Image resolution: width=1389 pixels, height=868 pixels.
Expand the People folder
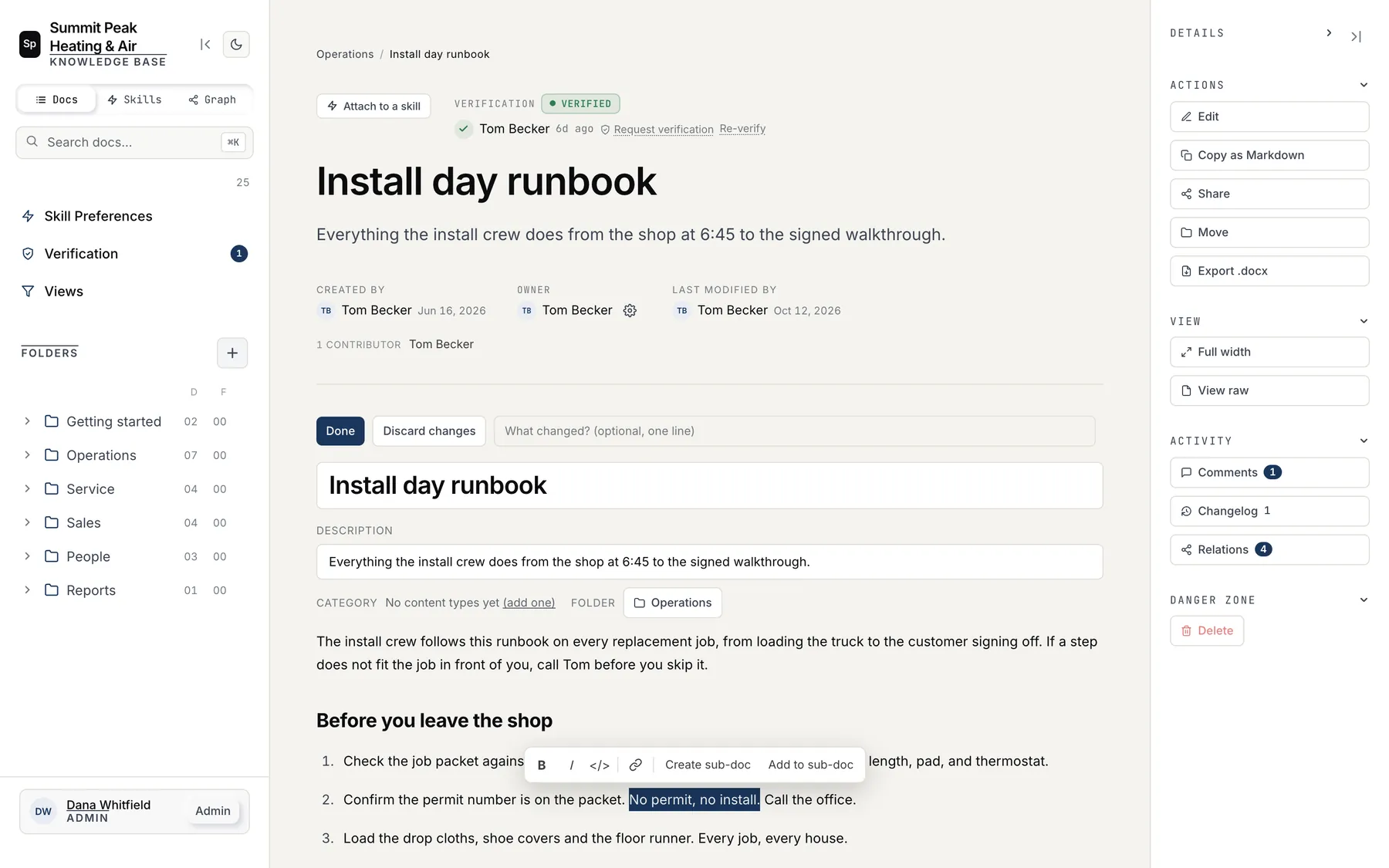[27, 556]
